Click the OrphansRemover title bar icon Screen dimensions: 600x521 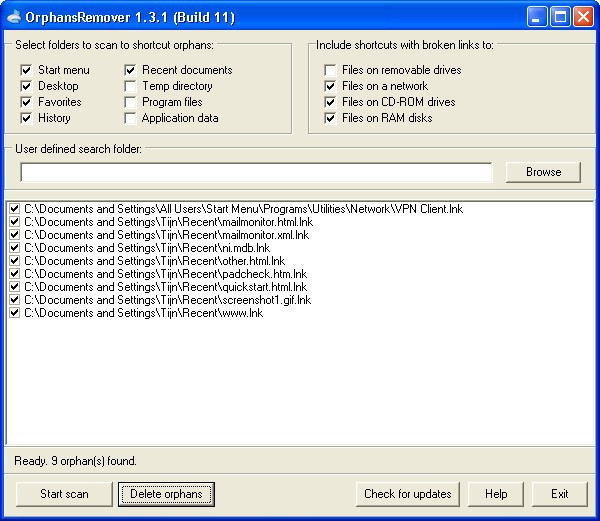click(14, 17)
